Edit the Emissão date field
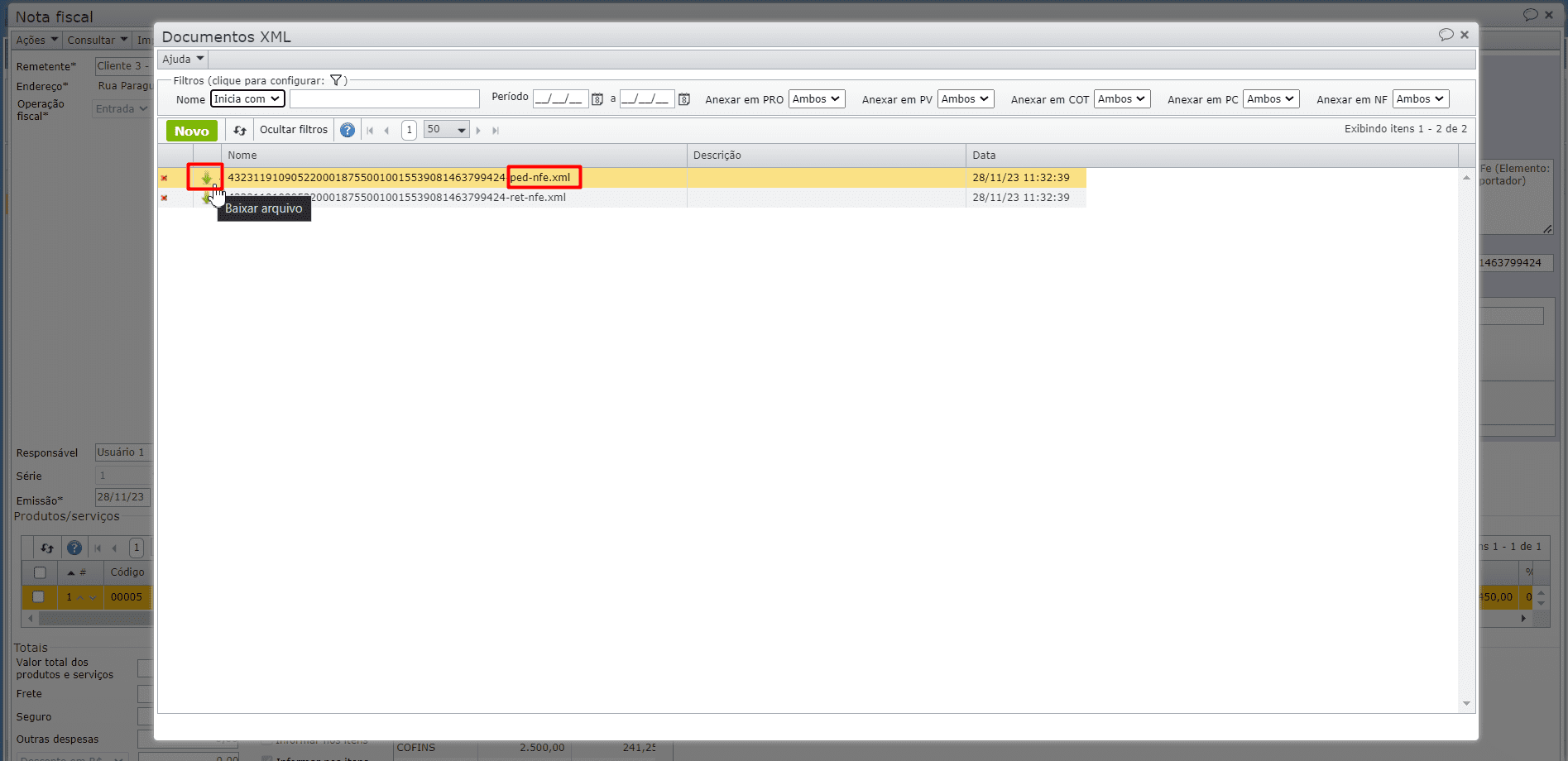 (x=122, y=497)
